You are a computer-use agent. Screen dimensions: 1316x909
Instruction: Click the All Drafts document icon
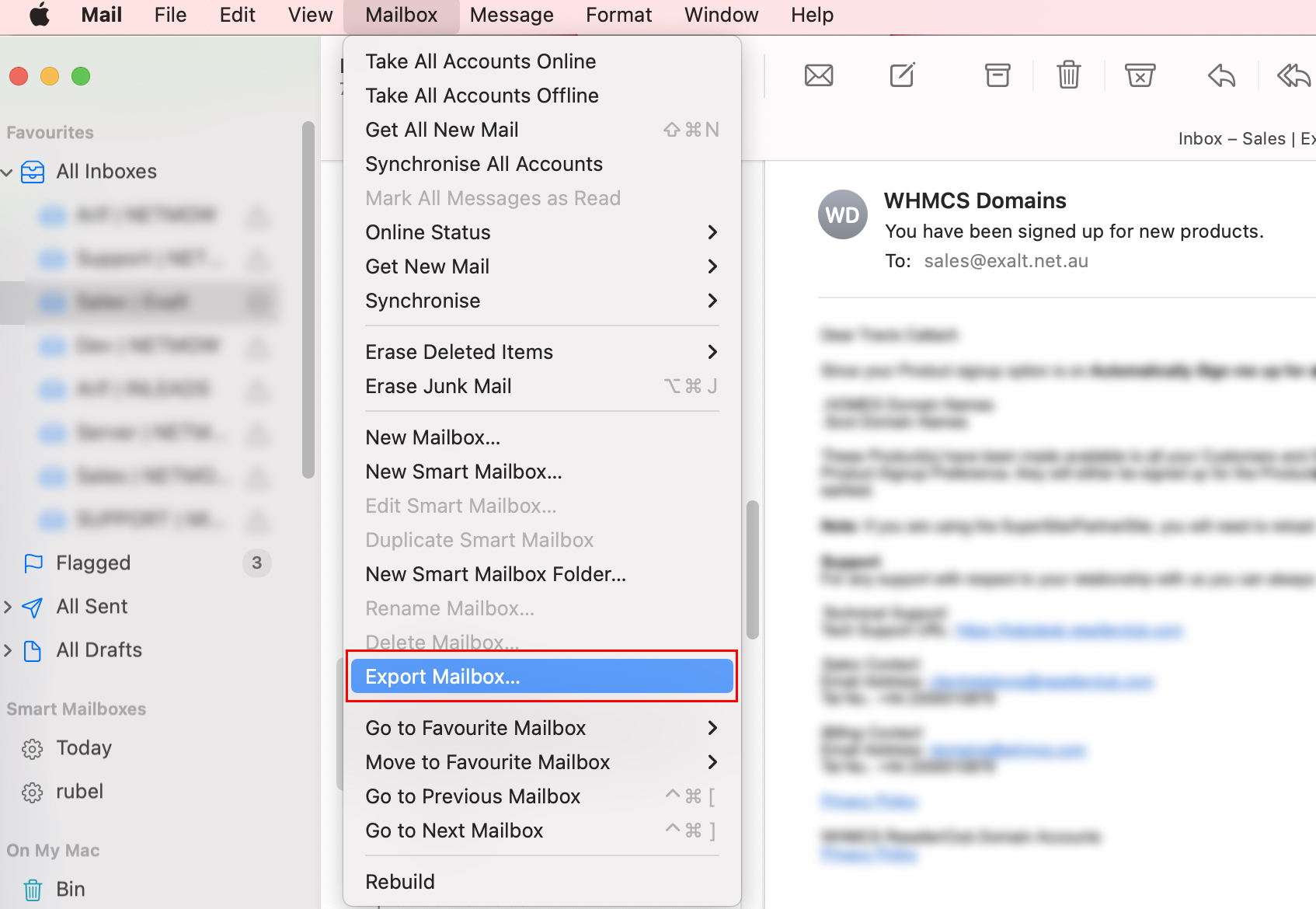tap(33, 650)
